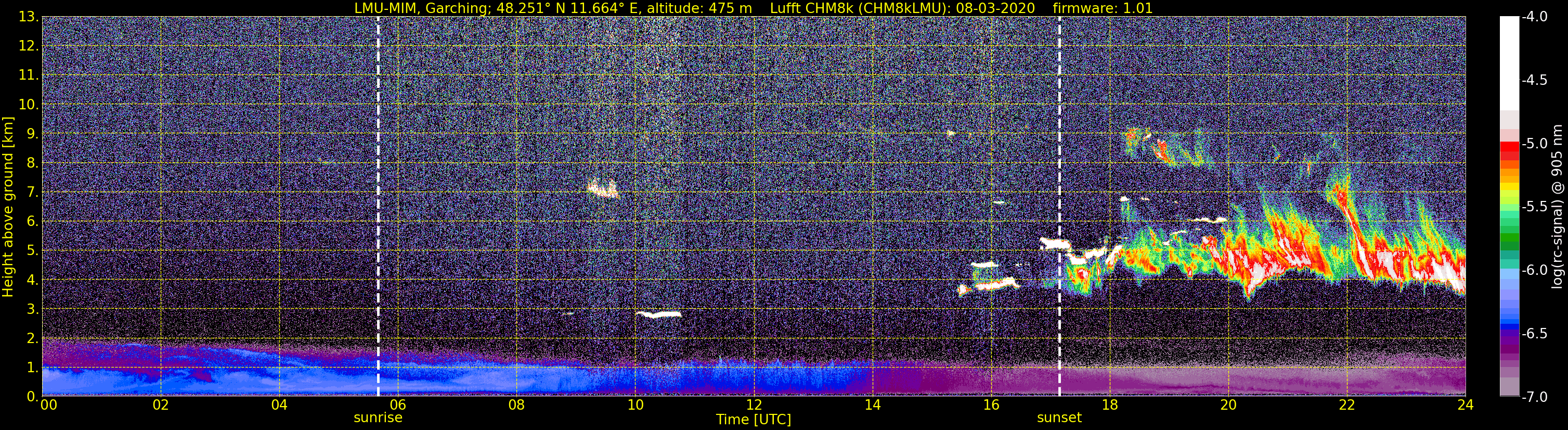Click the dashed white sunset marker line

click(x=1059, y=207)
